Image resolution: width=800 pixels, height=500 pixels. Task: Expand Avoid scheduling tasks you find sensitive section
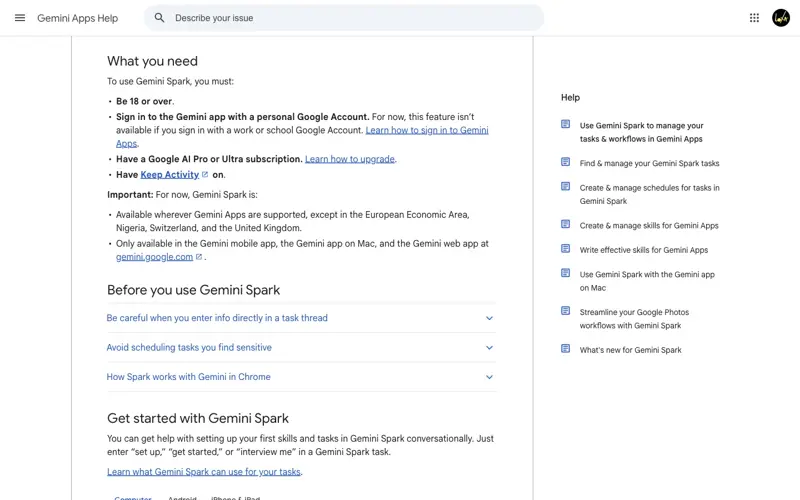(x=301, y=348)
